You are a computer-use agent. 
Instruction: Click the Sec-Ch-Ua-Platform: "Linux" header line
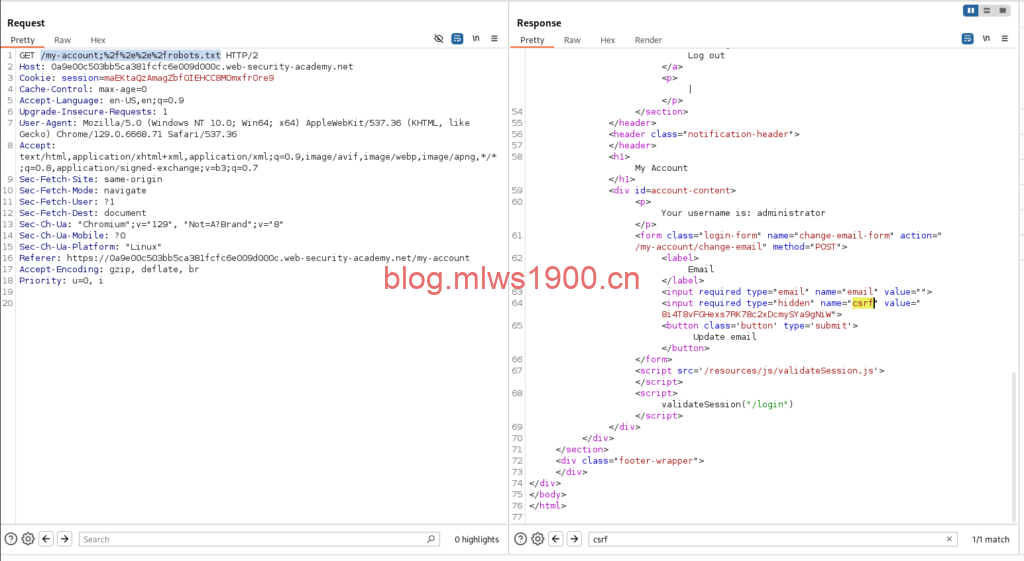[90, 247]
